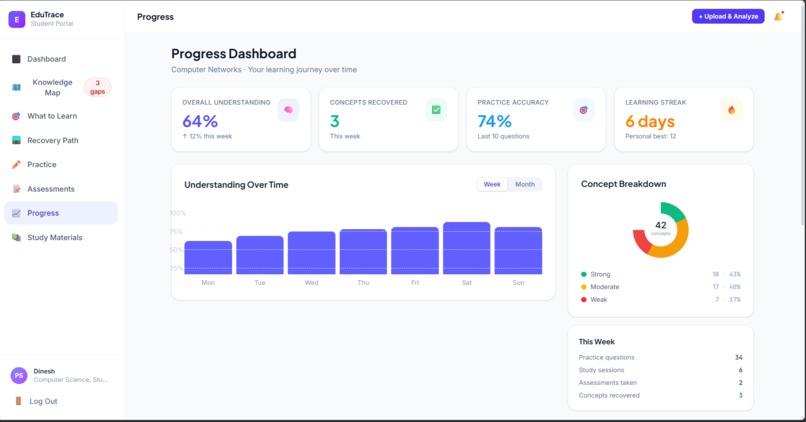Viewport: 806px width, 422px height.
Task: Click the Understanding Over Time title
Action: [236, 185]
